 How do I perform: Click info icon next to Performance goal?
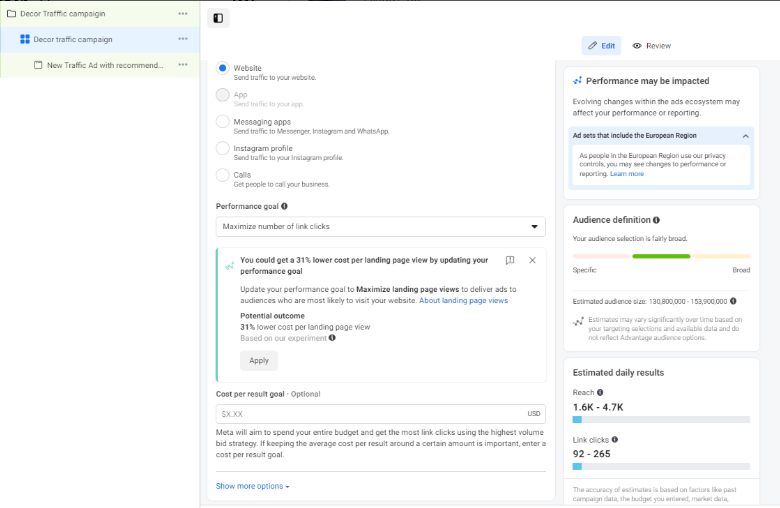(x=284, y=206)
